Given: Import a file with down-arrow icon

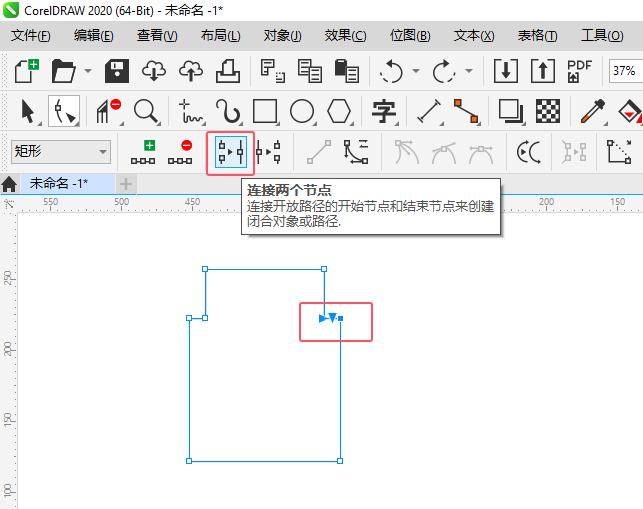Looking at the screenshot, I should 506,71.
